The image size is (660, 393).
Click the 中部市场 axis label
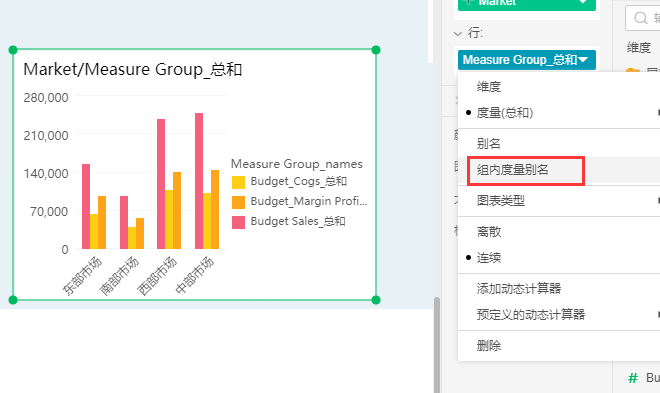click(195, 276)
